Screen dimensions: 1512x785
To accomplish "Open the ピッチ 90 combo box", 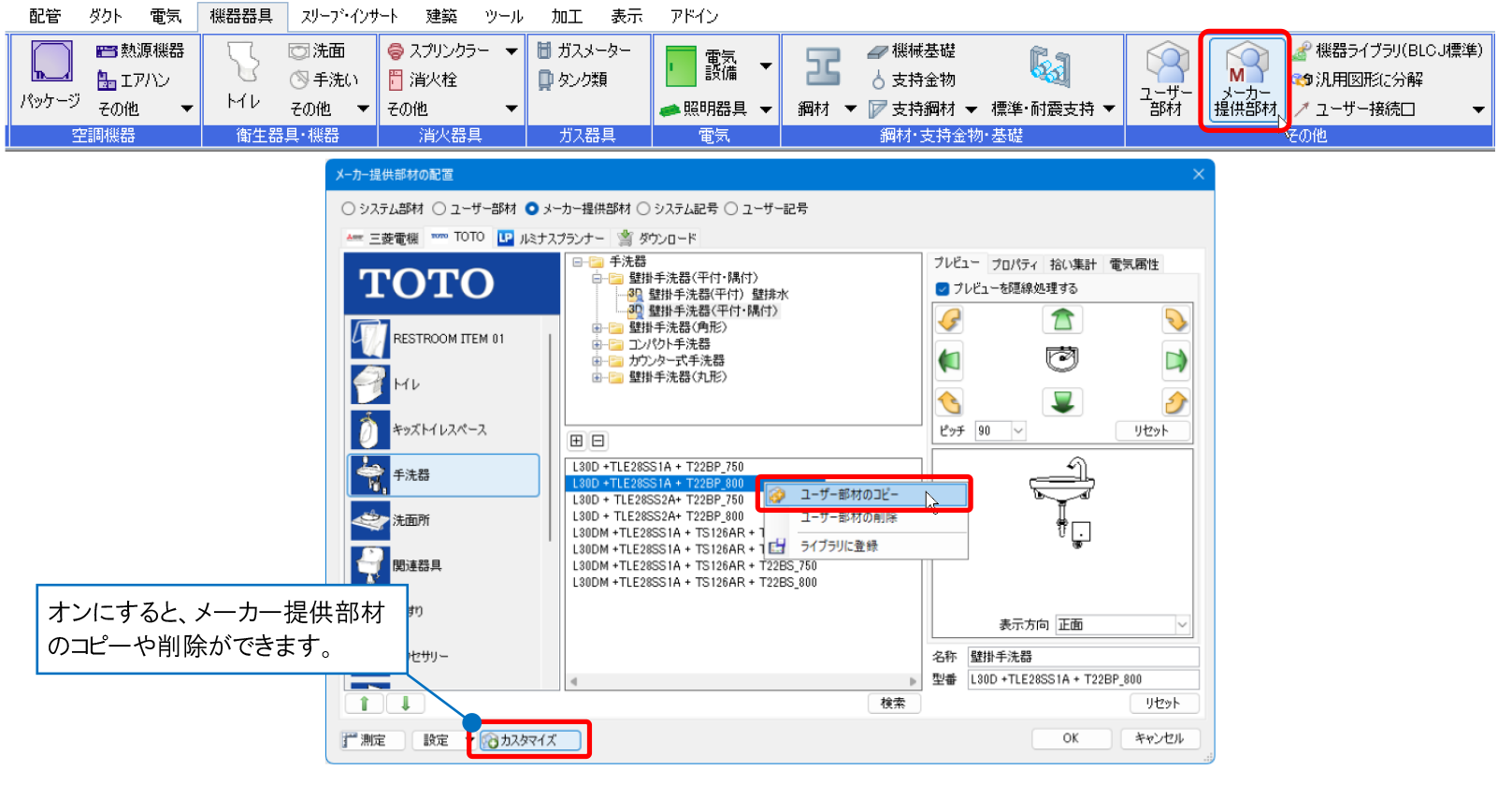I will [x=1000, y=430].
